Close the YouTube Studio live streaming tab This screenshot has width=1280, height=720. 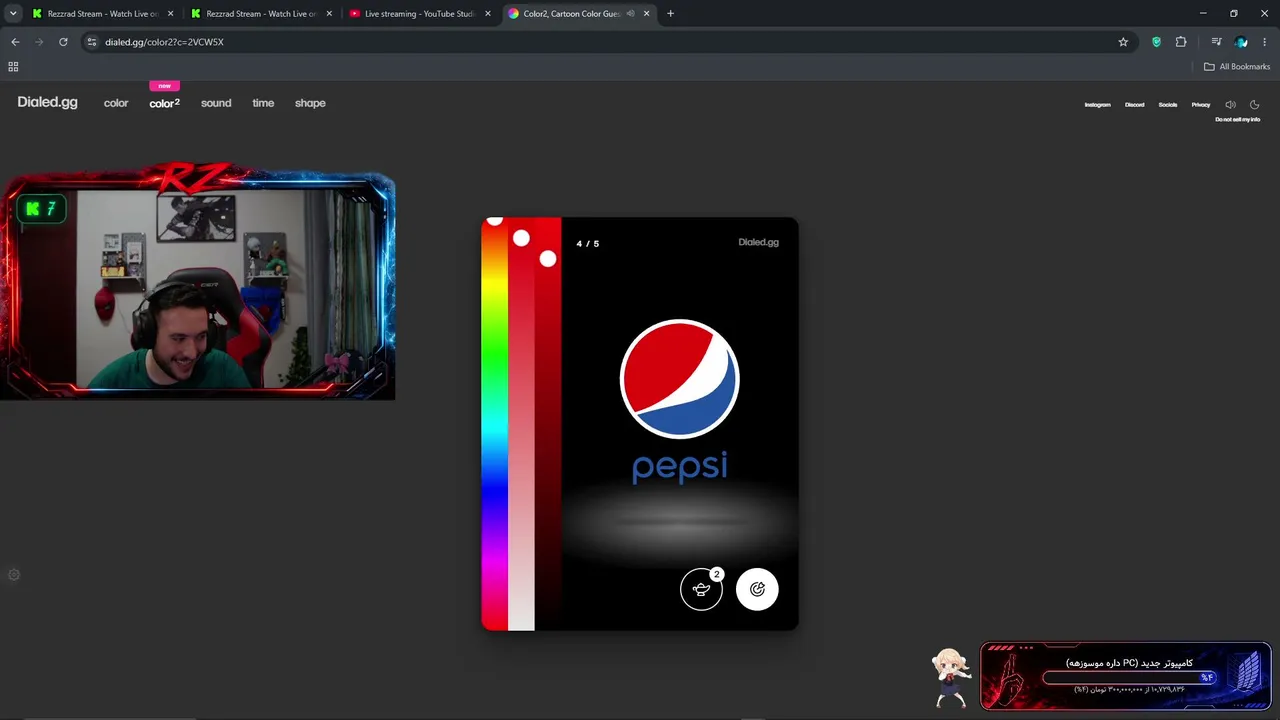[x=487, y=14]
